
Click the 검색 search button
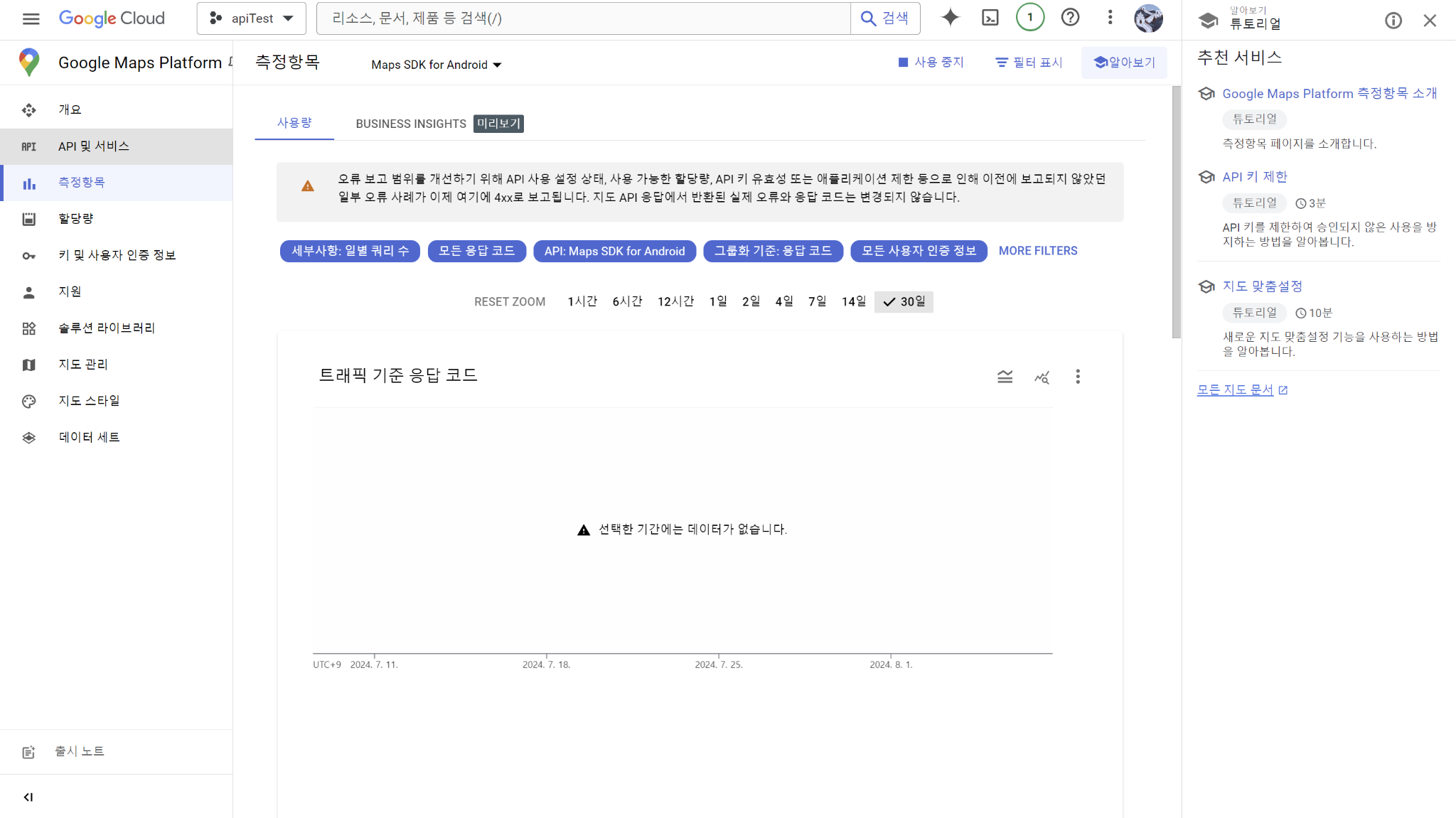coord(885,18)
